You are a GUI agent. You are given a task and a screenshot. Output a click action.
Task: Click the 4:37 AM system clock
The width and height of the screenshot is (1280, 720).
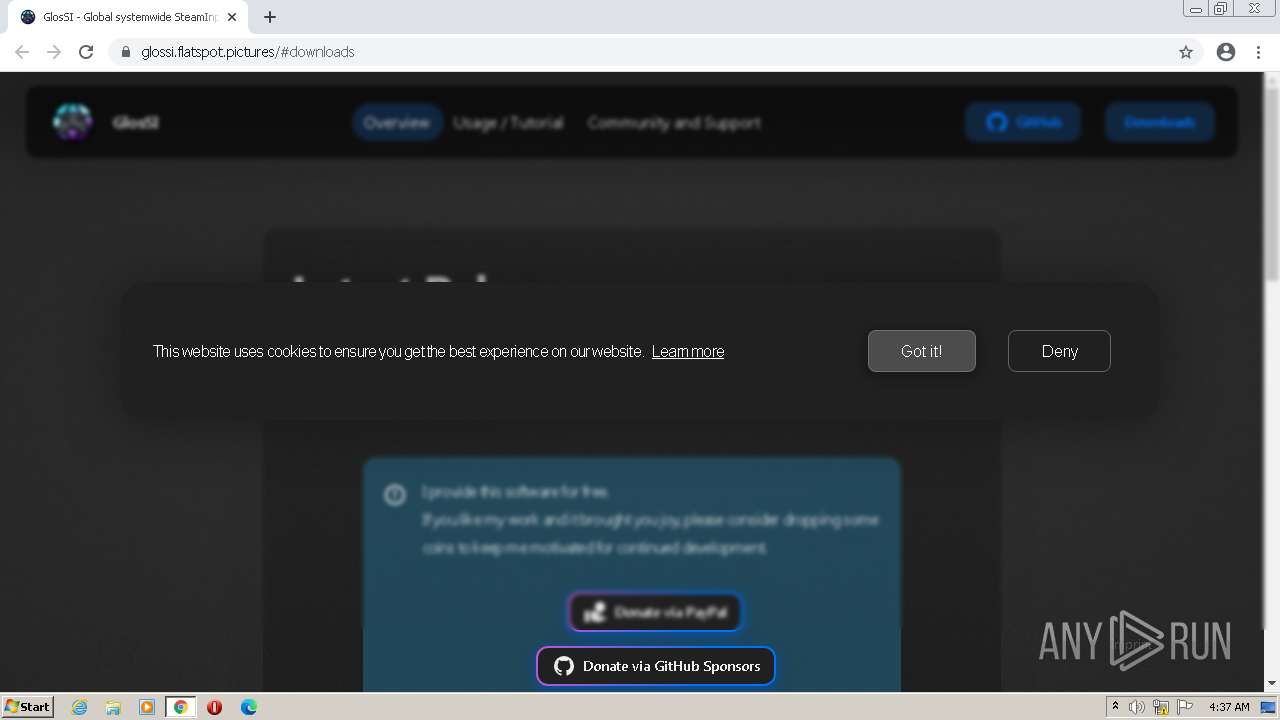pyautogui.click(x=1229, y=707)
